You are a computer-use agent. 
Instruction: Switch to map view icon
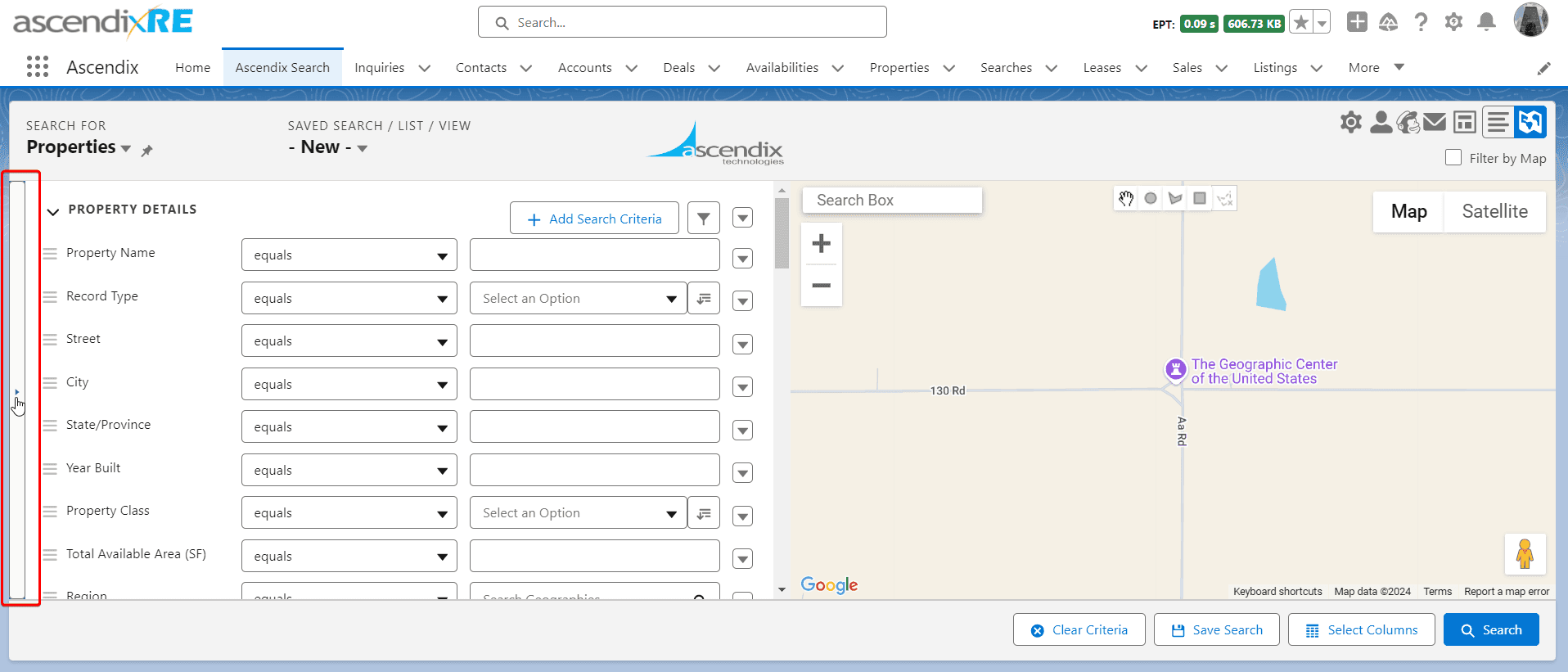(x=1530, y=123)
